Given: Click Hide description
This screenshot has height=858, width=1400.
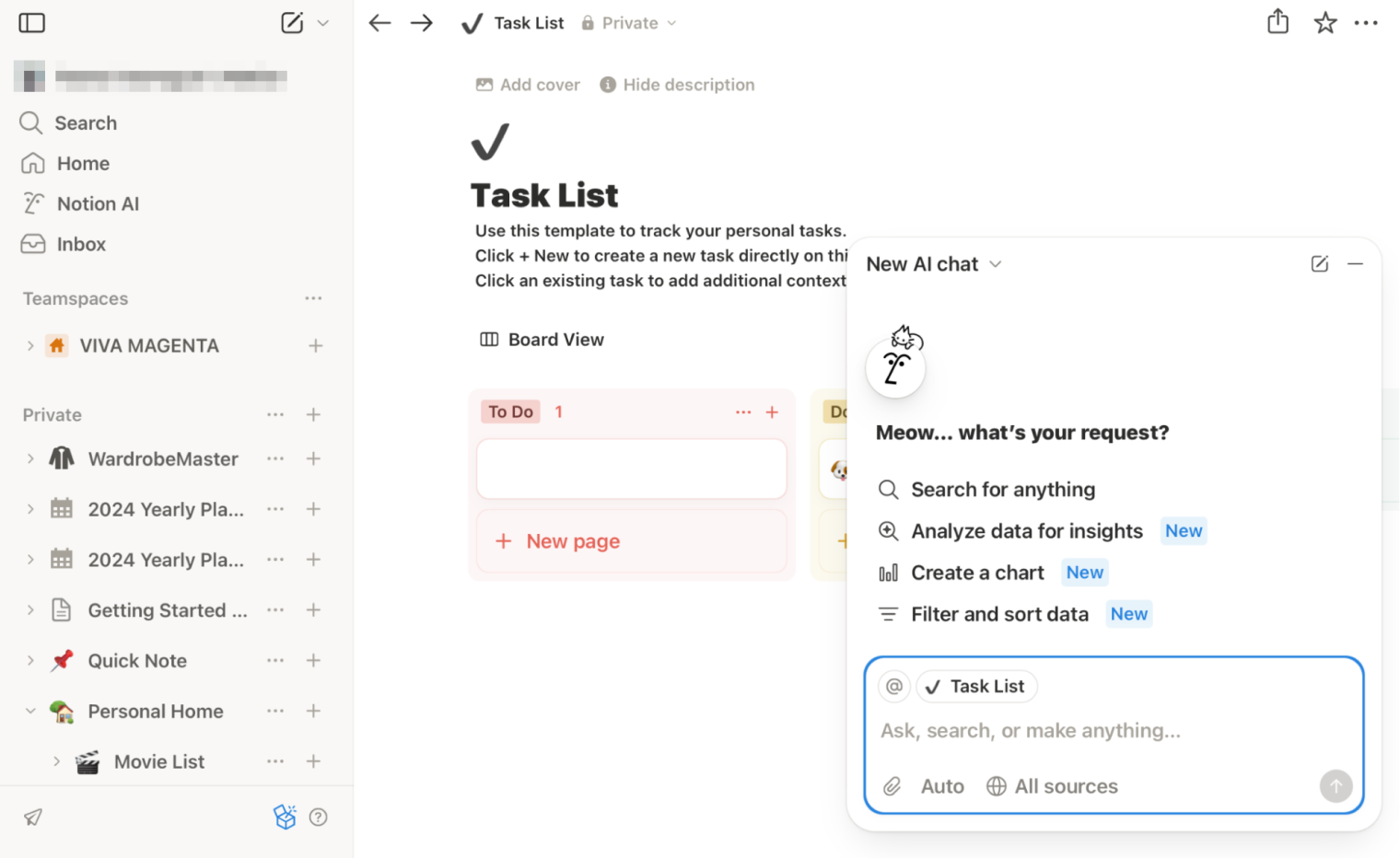Looking at the screenshot, I should tap(677, 85).
